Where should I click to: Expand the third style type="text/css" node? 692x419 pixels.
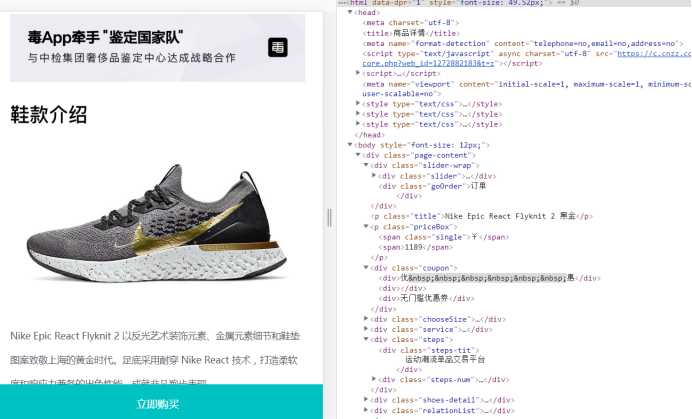pos(358,124)
